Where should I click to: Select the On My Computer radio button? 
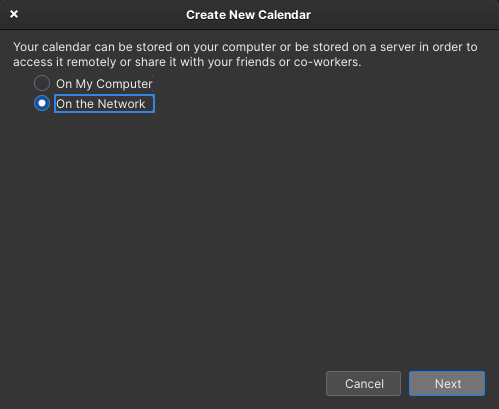pos(42,83)
